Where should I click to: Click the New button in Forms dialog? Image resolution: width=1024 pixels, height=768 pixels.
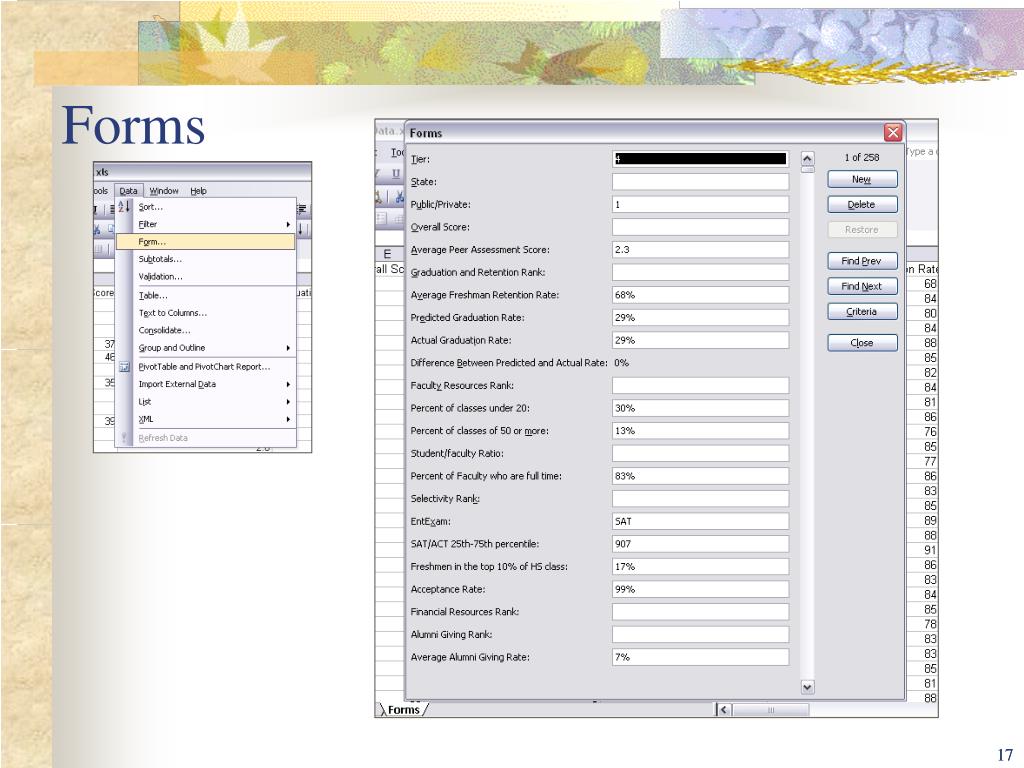[x=862, y=179]
